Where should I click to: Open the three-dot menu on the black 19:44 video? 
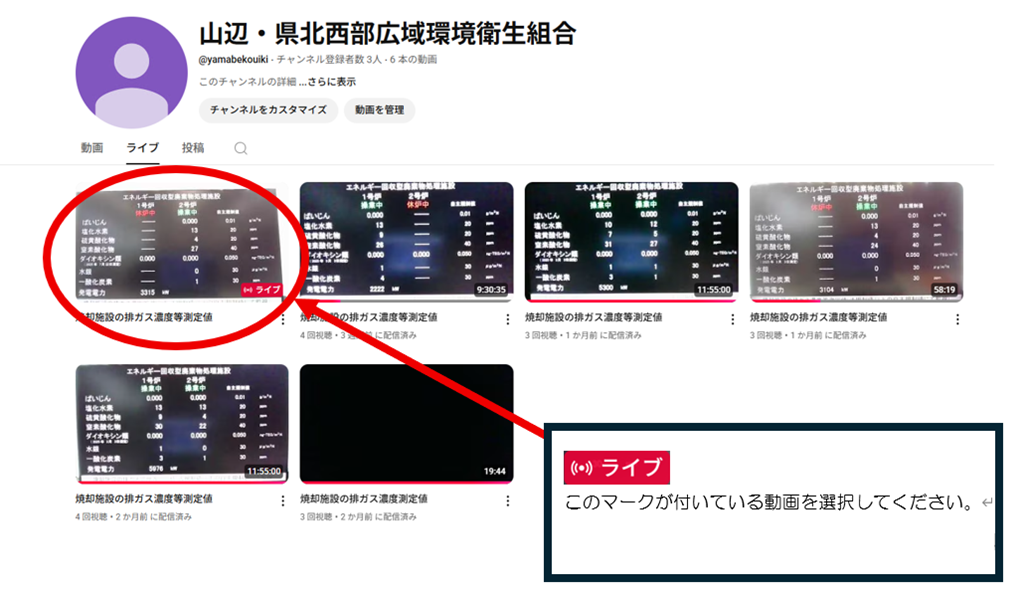[x=506, y=502]
